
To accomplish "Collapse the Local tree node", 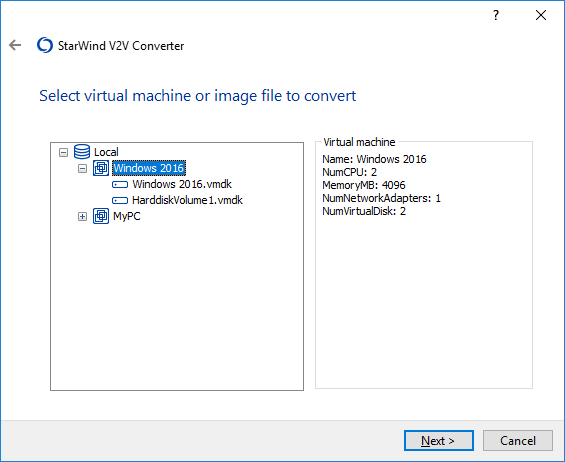I will click(63, 152).
